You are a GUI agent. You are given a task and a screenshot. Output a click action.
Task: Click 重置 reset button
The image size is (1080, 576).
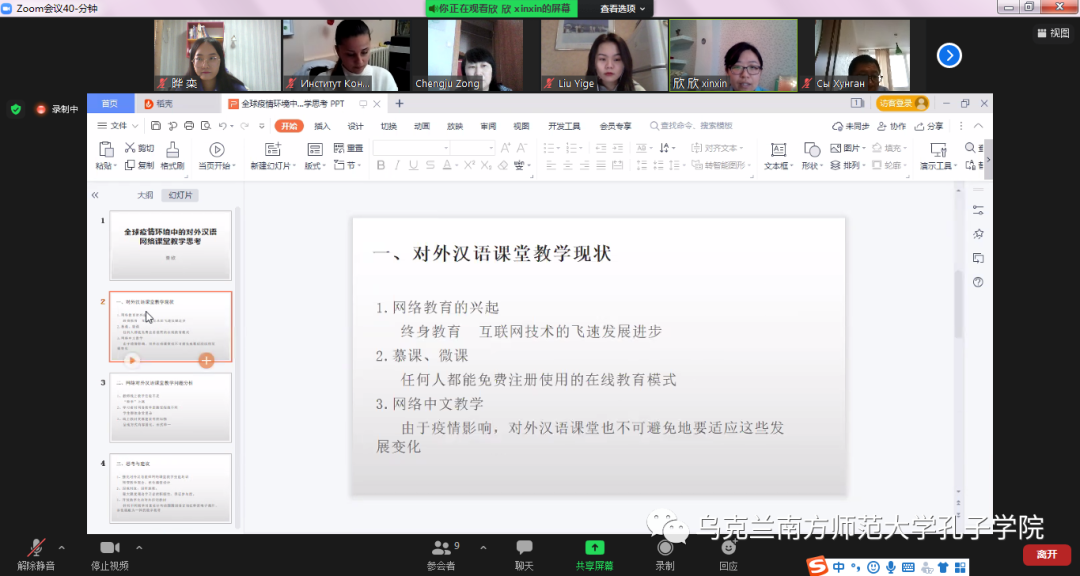[349, 148]
